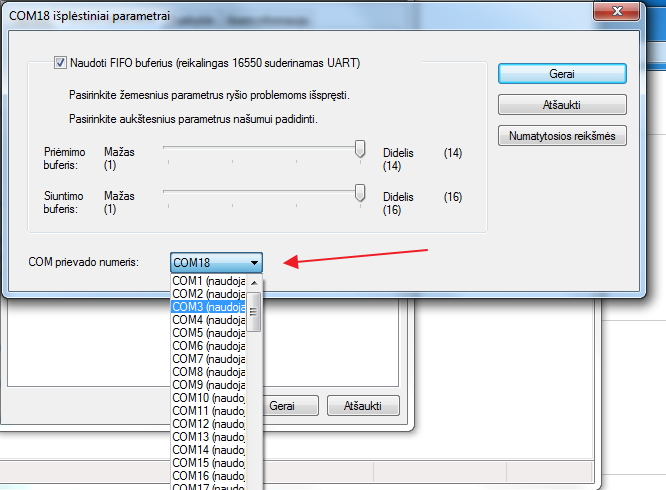The height and width of the screenshot is (490, 666).
Task: Choose COM15 from the list
Action: point(209,463)
